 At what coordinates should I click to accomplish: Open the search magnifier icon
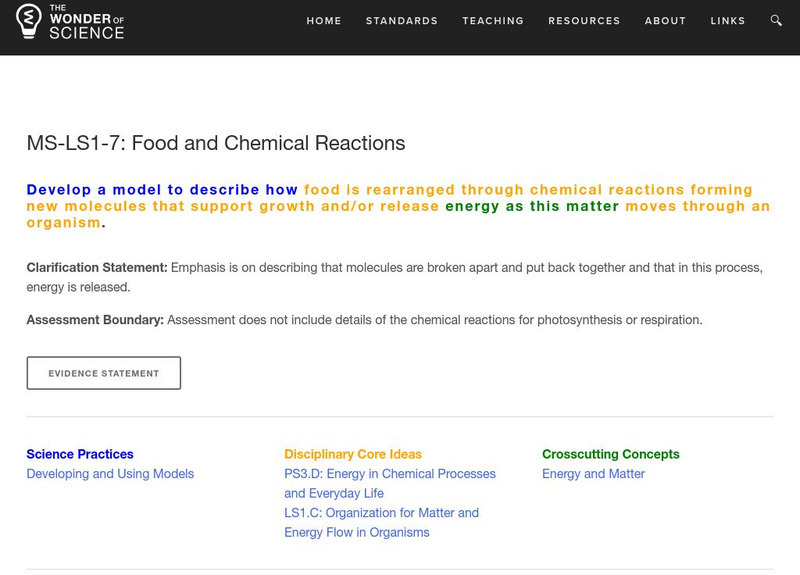tap(776, 21)
